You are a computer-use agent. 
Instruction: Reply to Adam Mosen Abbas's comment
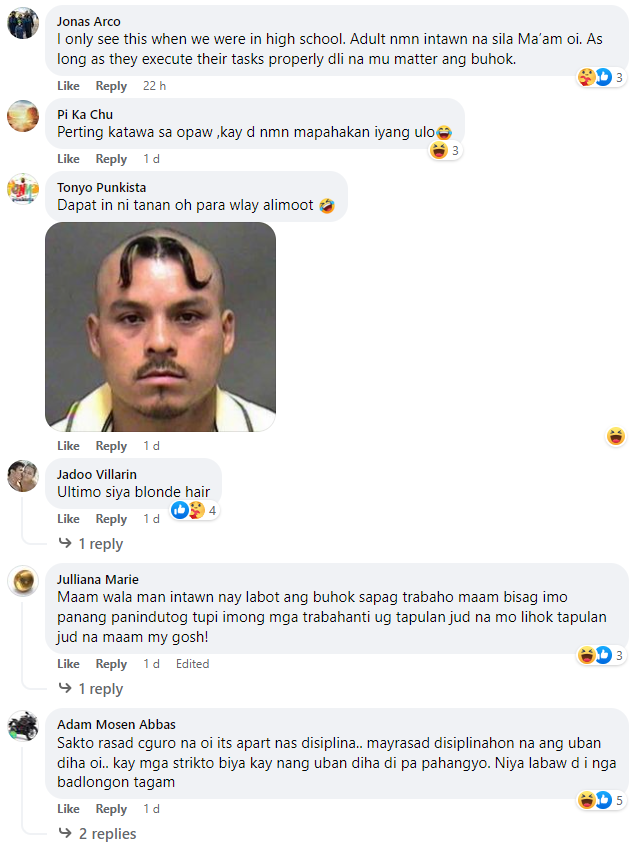point(111,808)
